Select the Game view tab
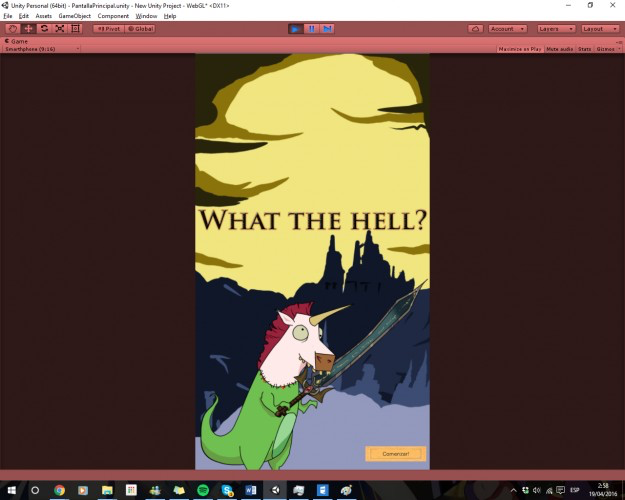Screen dimensions: 625x500 tap(16, 41)
